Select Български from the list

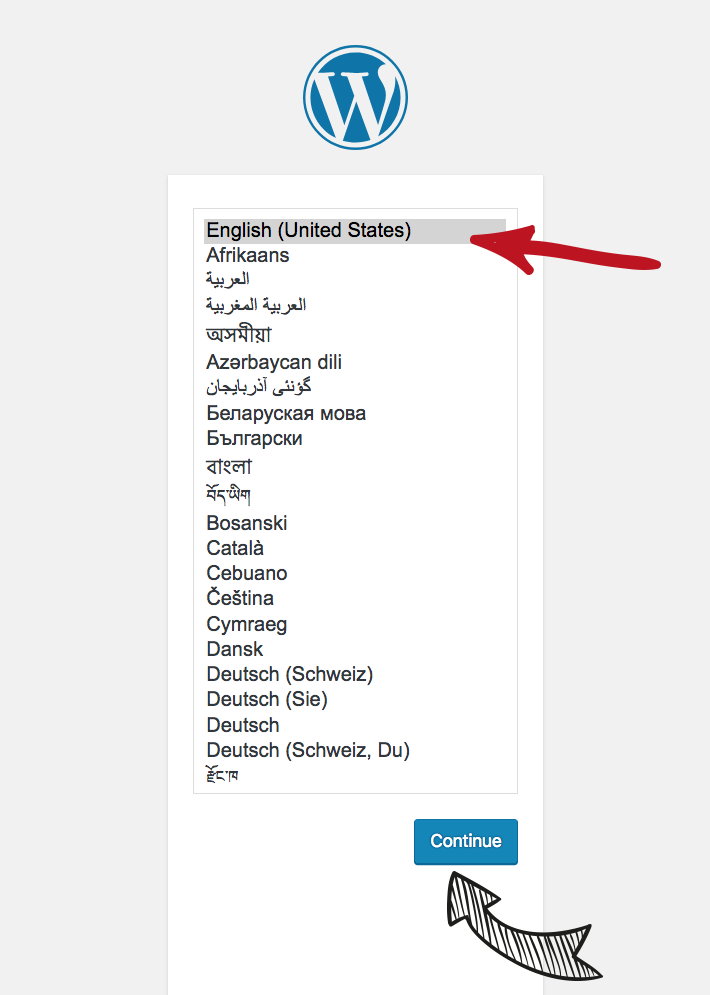click(x=254, y=438)
